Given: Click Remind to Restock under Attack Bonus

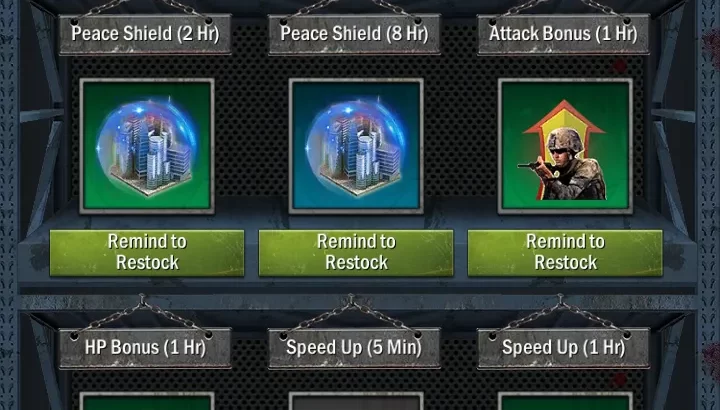Looking at the screenshot, I should click(x=565, y=253).
